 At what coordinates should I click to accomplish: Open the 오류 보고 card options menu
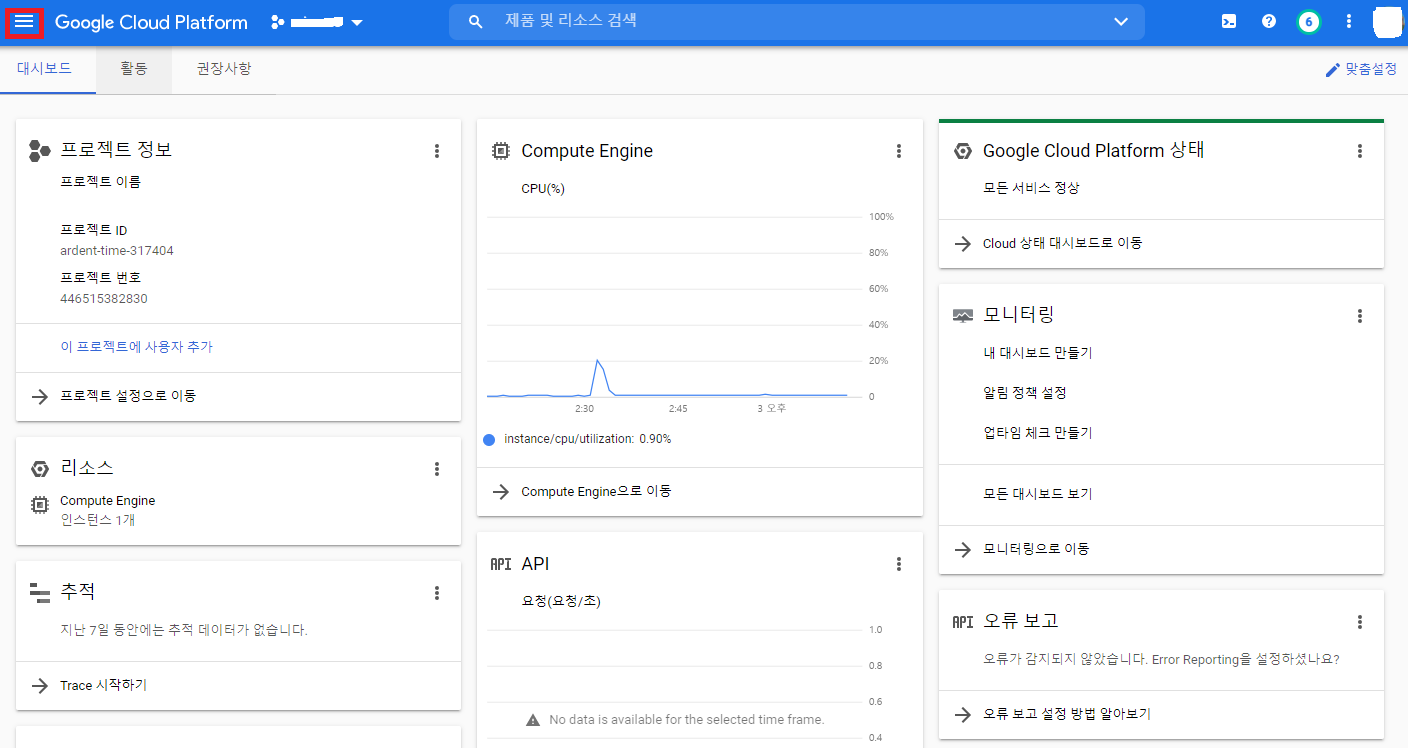tap(1359, 621)
